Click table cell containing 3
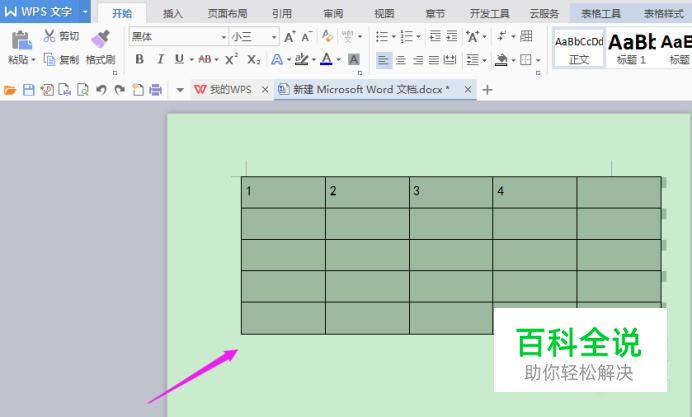The image size is (692, 417). [x=451, y=192]
